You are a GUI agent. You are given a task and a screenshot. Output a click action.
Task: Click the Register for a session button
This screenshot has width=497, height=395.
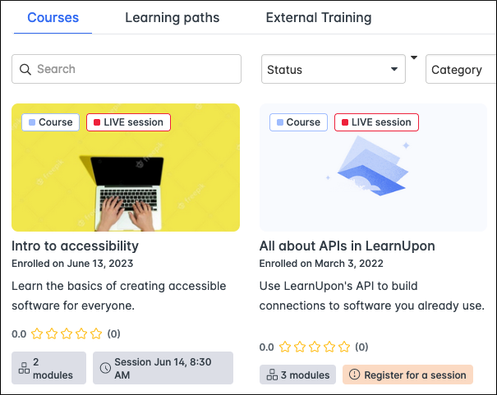tap(408, 375)
